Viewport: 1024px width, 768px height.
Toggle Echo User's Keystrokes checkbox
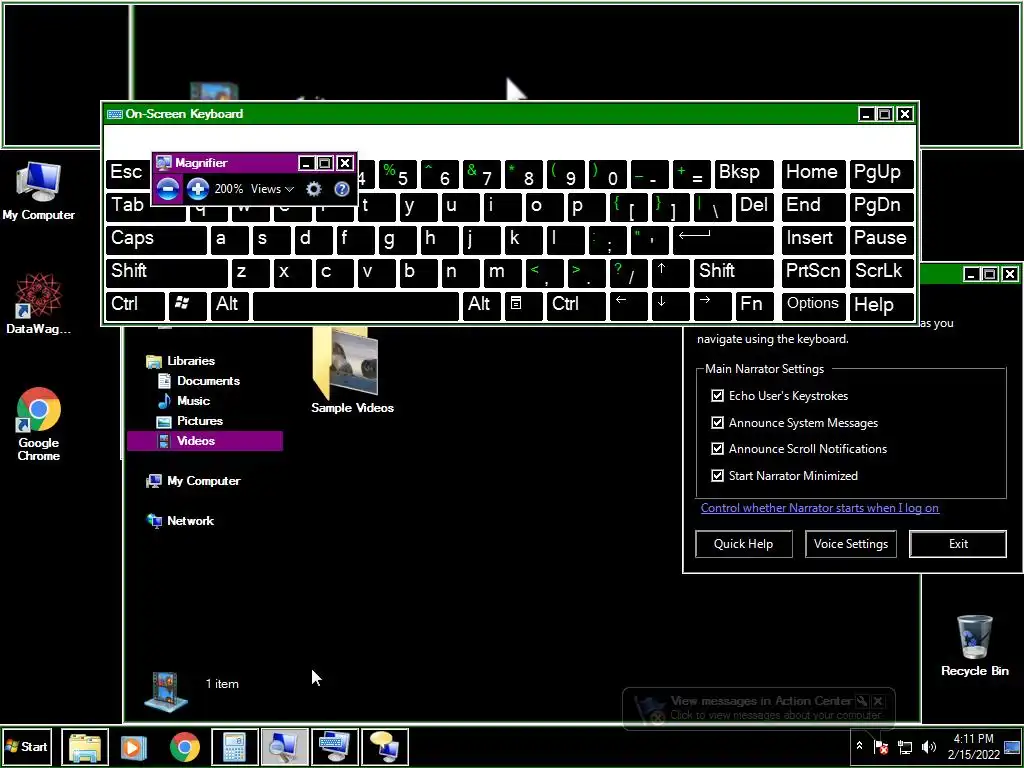(717, 396)
